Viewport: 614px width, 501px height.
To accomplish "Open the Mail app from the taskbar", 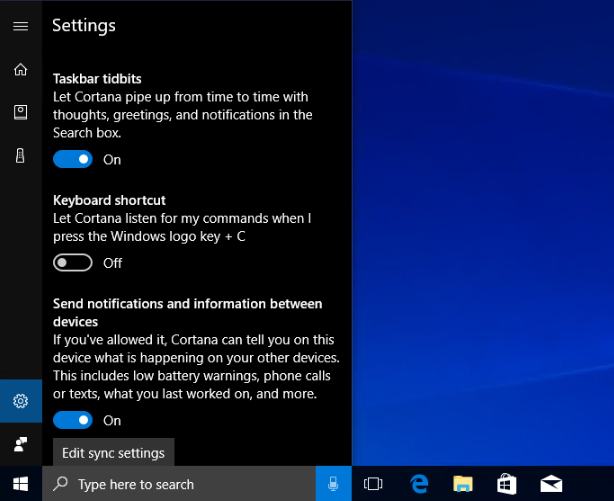I will 551,484.
